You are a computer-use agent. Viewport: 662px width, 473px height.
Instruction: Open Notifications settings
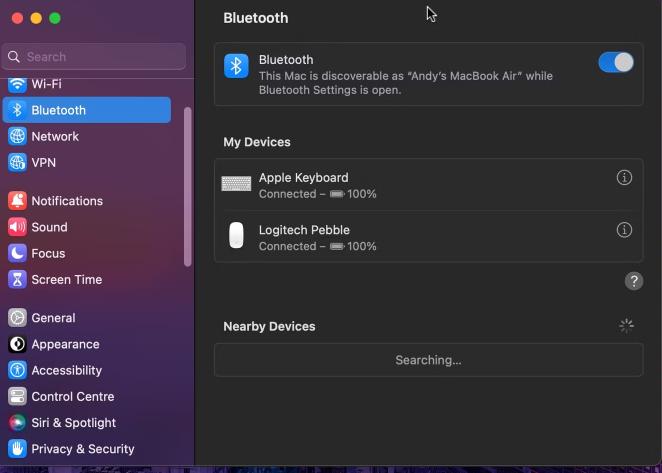[87, 201]
